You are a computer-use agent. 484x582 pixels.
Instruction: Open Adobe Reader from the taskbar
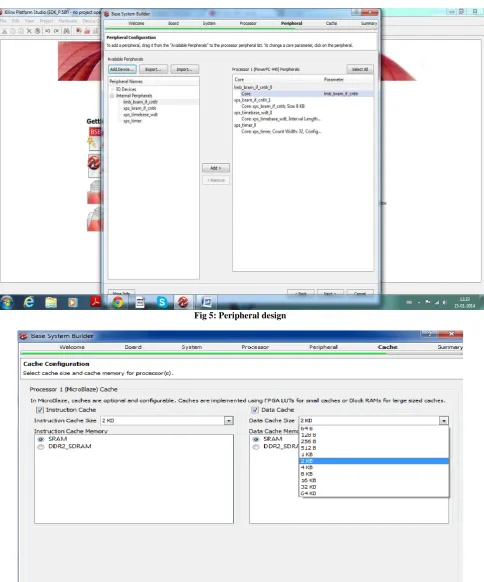pyautogui.click(x=95, y=302)
